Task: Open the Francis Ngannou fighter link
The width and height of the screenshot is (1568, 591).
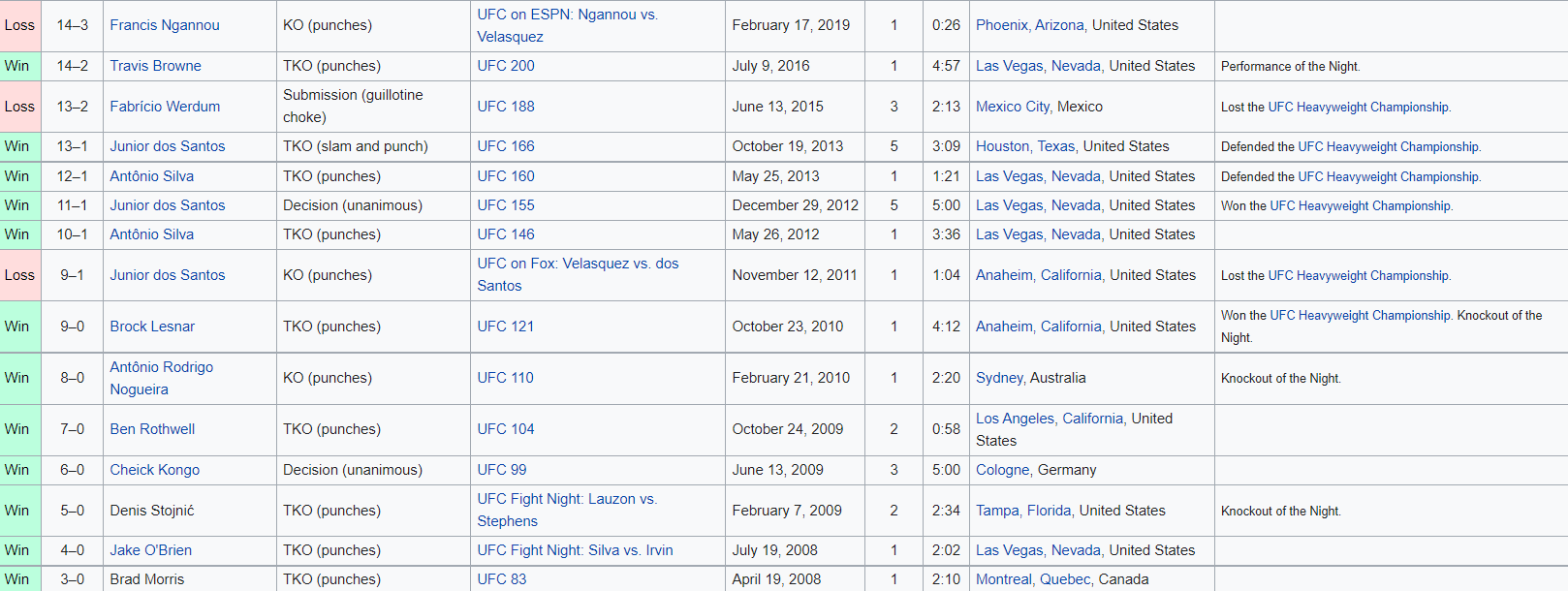Action: point(165,25)
